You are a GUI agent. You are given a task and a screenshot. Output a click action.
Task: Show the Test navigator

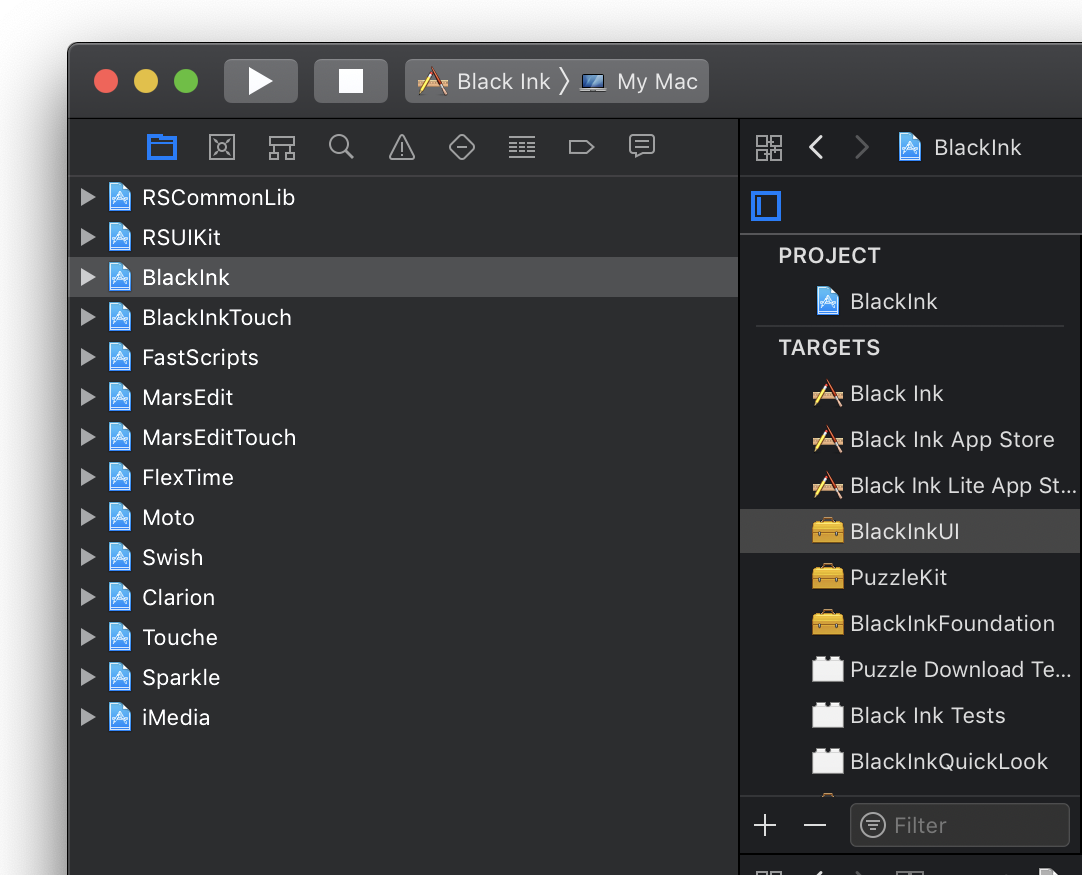(x=462, y=147)
